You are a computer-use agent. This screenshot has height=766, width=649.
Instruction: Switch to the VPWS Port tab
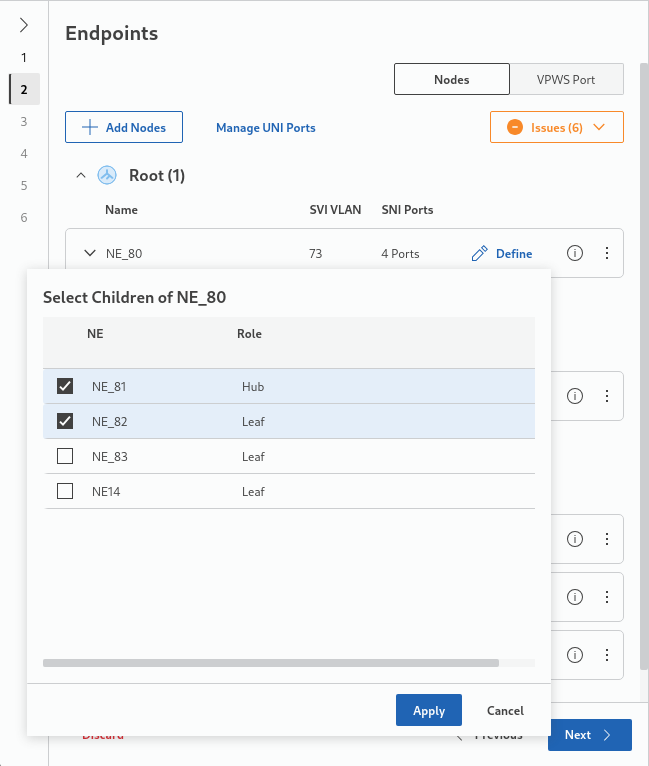566,79
